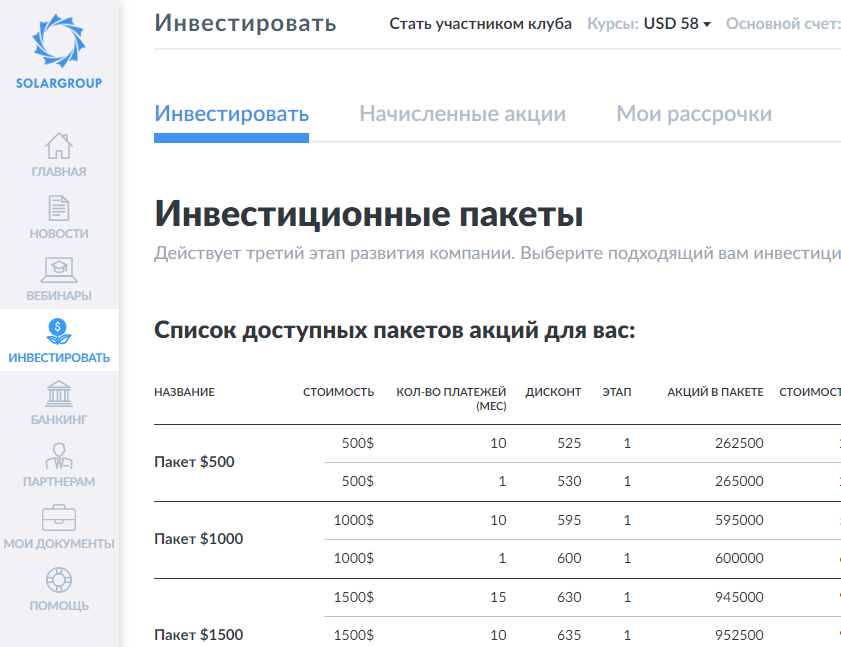This screenshot has width=841, height=647.
Task: Switch to the Начисленные акции tab
Action: 462,114
